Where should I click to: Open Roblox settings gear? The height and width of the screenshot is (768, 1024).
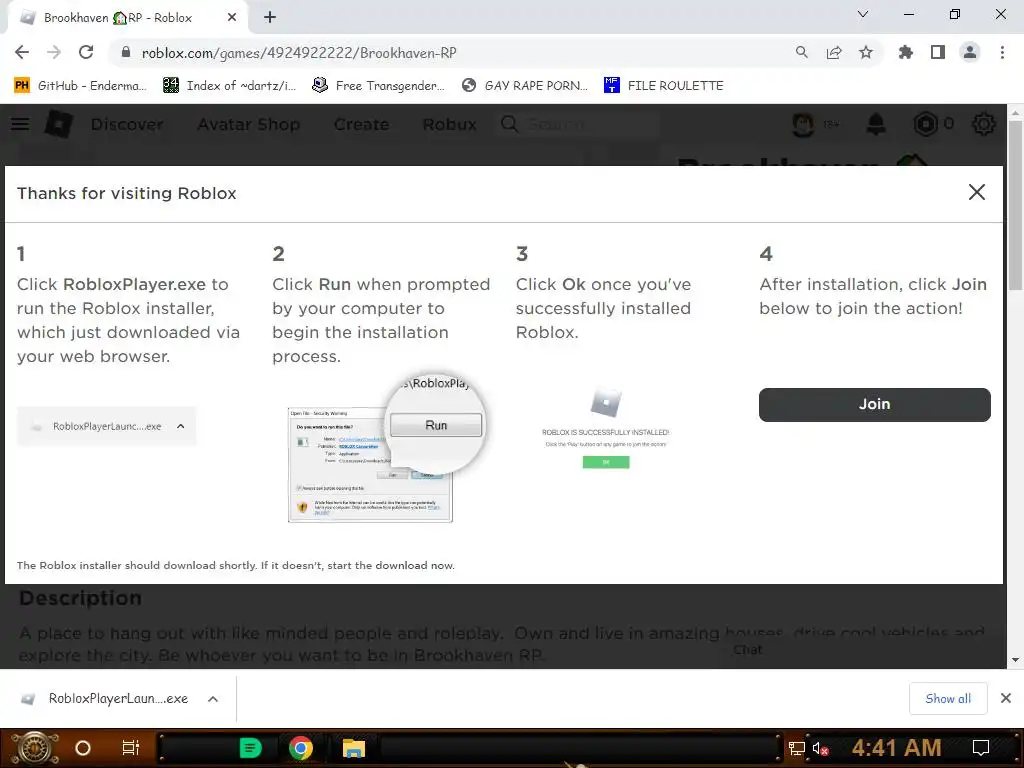coord(984,124)
